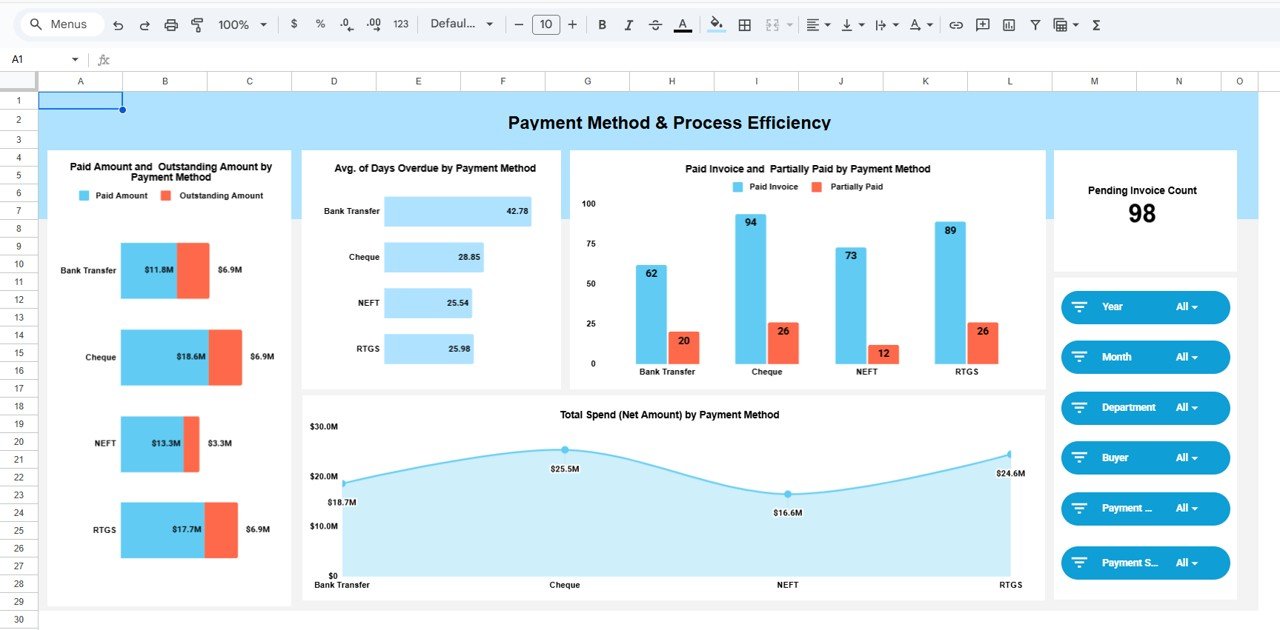Click the Print icon

171,24
